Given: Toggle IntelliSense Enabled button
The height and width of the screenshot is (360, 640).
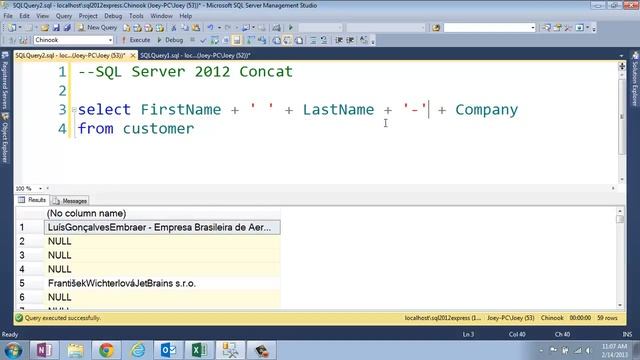Looking at the screenshot, I should [x=237, y=40].
